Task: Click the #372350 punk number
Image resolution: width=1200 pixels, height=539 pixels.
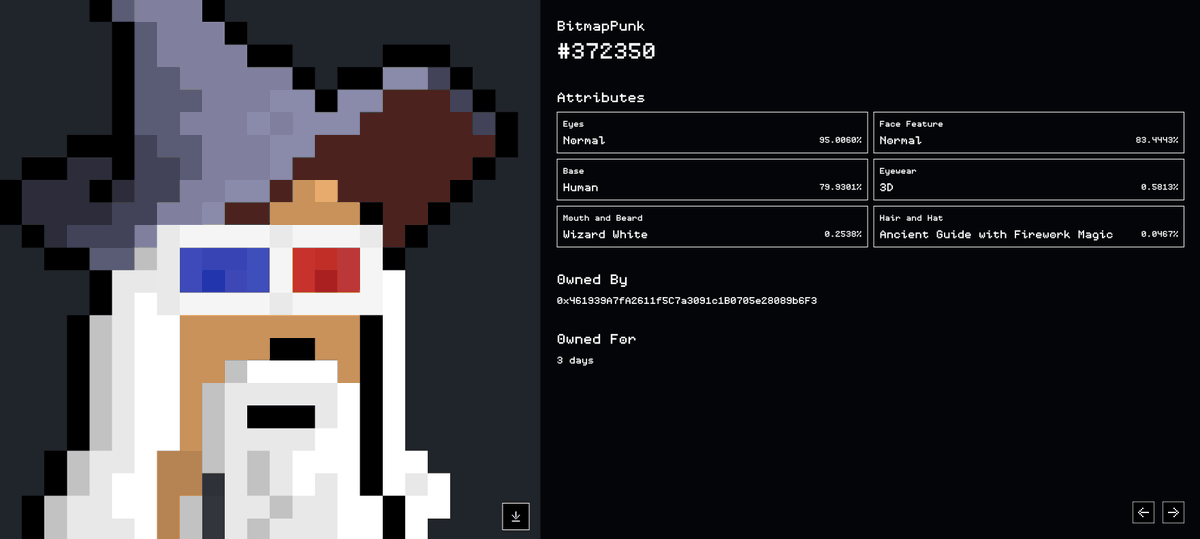Action: pyautogui.click(x=606, y=51)
